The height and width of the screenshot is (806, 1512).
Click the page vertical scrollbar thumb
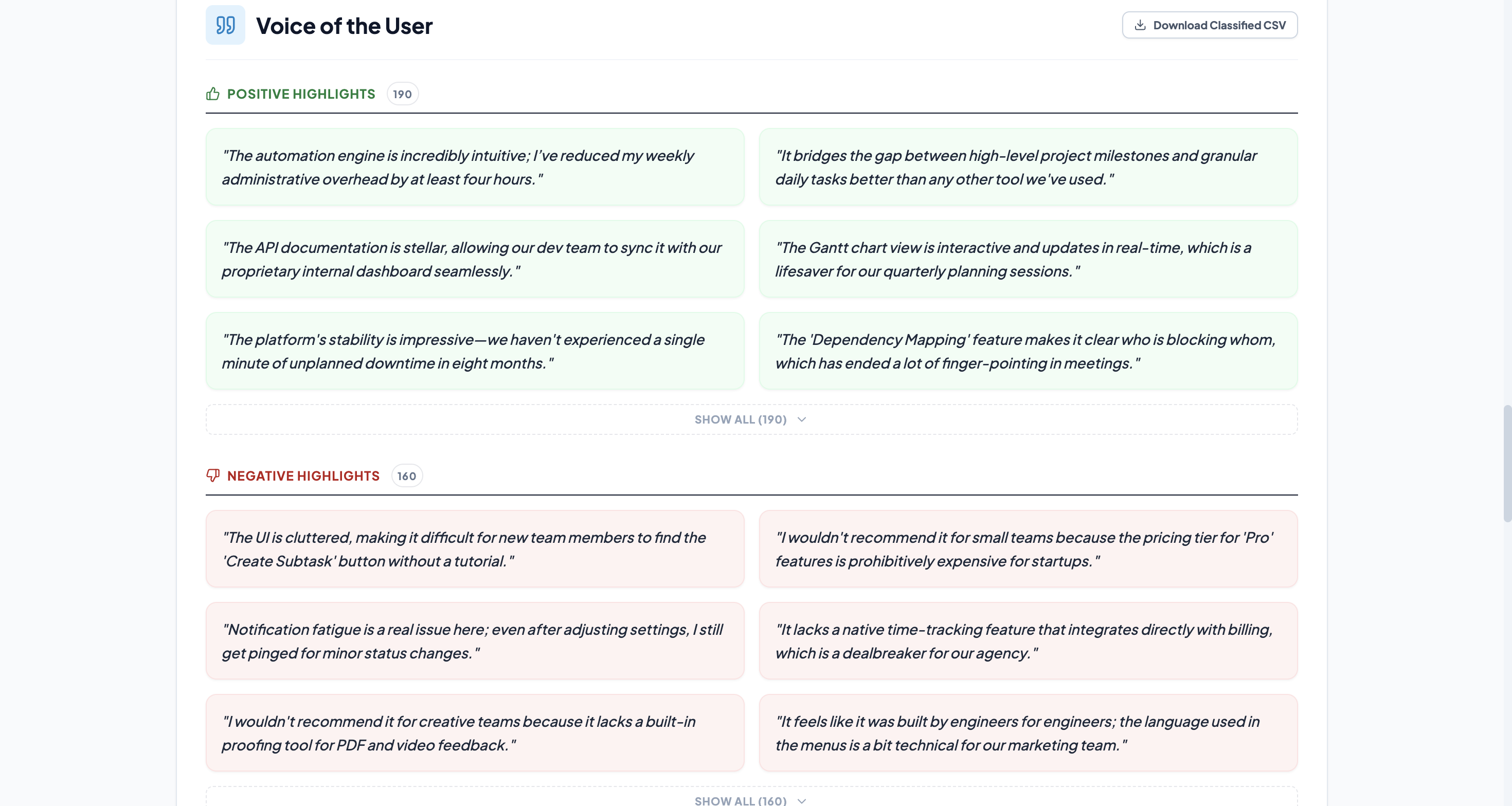click(x=1507, y=464)
